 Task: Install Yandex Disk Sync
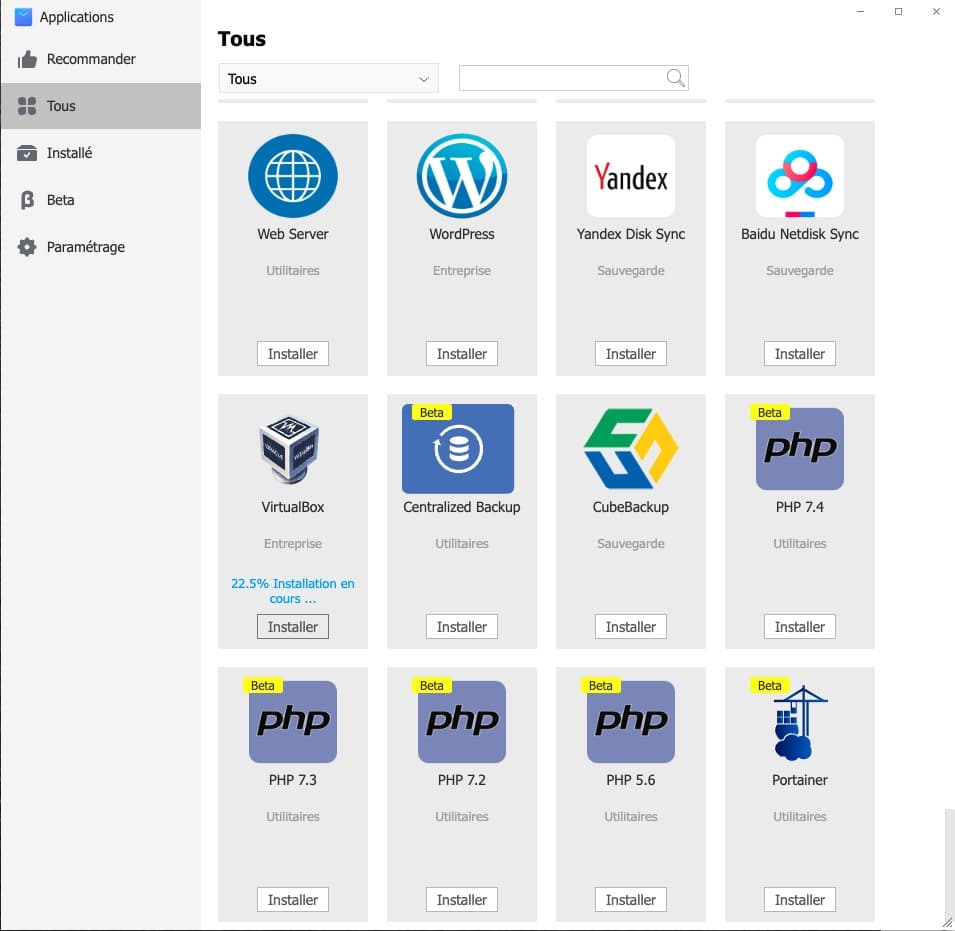(630, 354)
